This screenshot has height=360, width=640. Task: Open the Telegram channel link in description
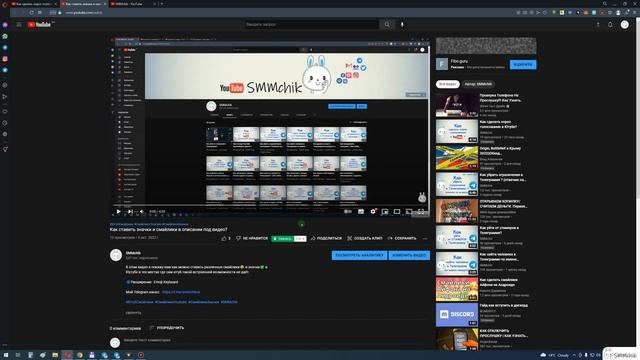[181, 292]
